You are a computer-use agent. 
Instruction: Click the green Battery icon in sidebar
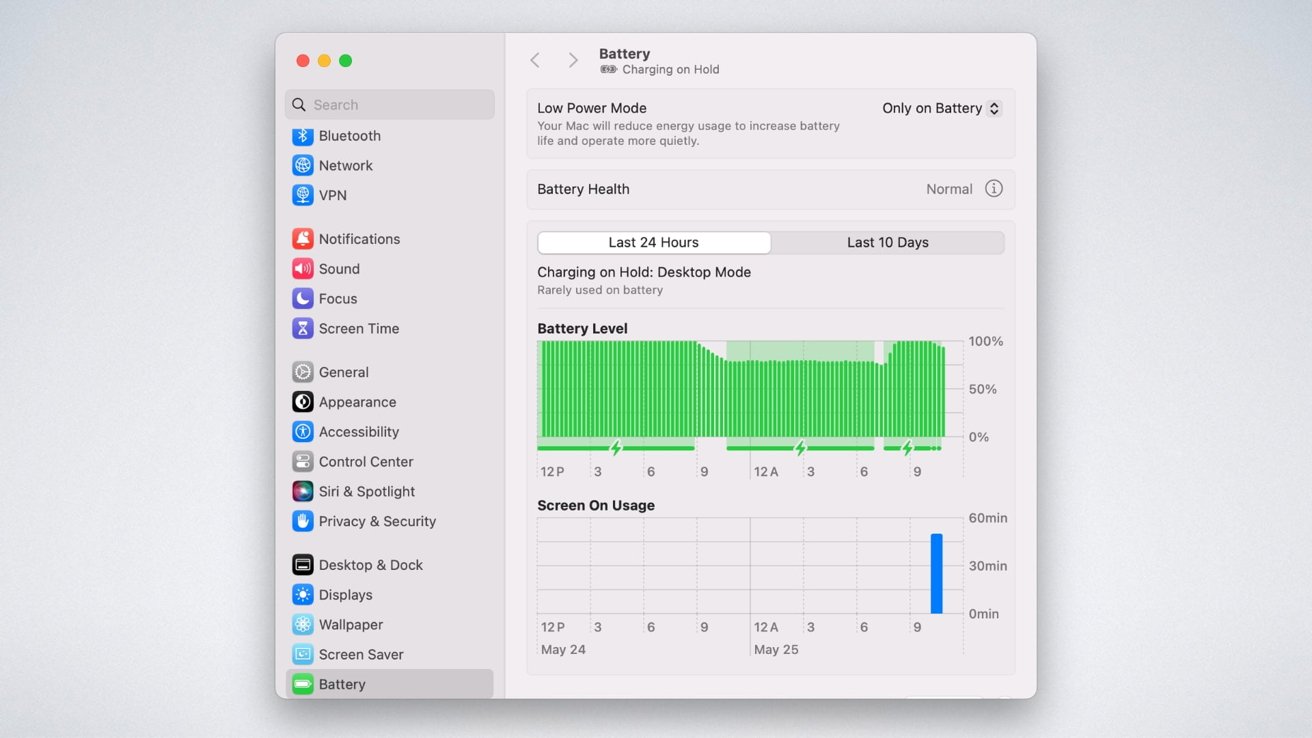coord(303,685)
